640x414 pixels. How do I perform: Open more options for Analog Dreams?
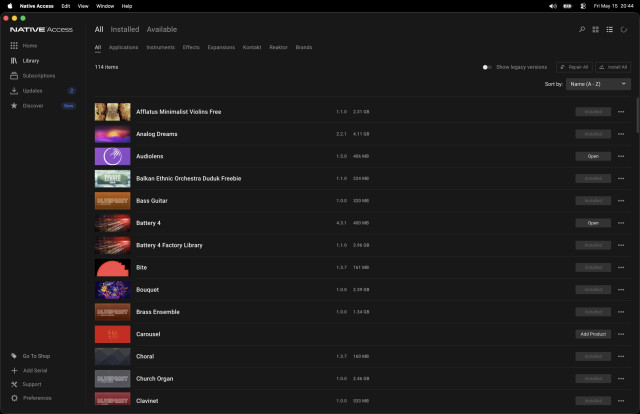coord(621,134)
